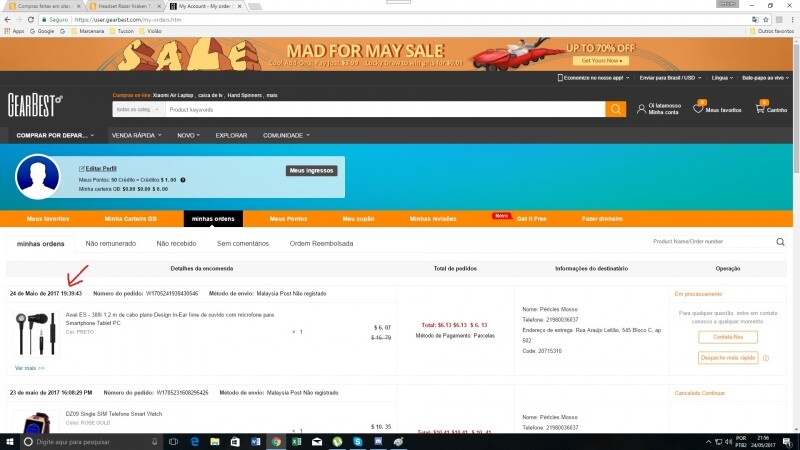Screen dimensions: 800x450
Task: Open the Minha Carteira GB tab
Action: [131, 218]
